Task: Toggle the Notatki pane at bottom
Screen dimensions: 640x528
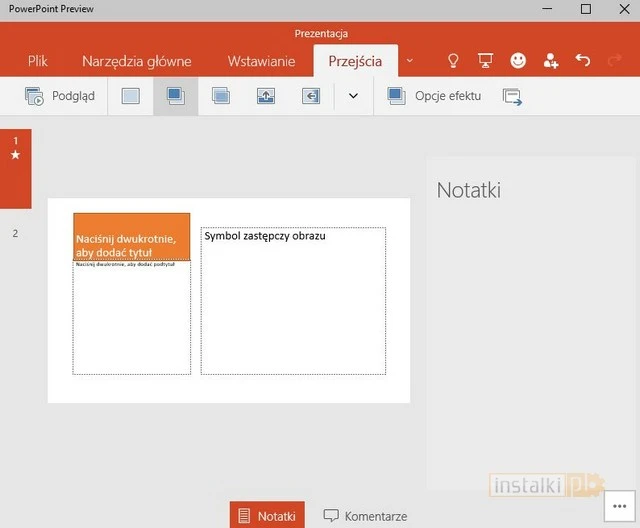Action: 267,516
